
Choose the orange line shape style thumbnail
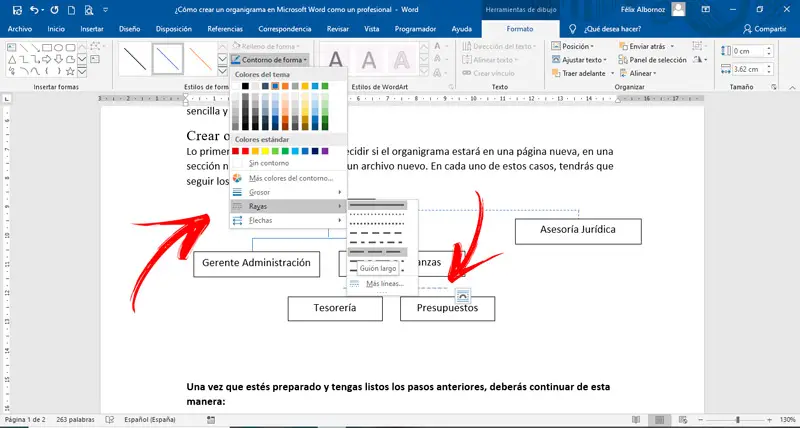[201, 59]
